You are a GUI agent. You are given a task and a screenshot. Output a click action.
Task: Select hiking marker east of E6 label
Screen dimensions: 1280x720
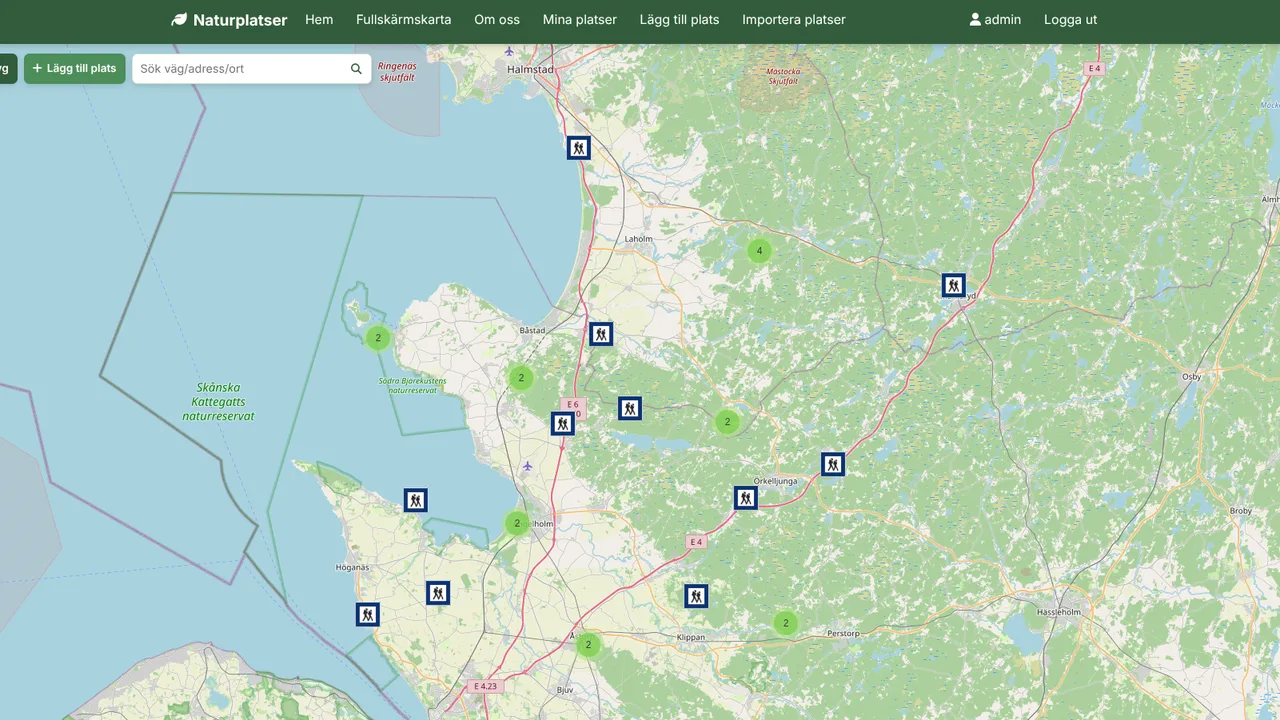click(x=629, y=408)
